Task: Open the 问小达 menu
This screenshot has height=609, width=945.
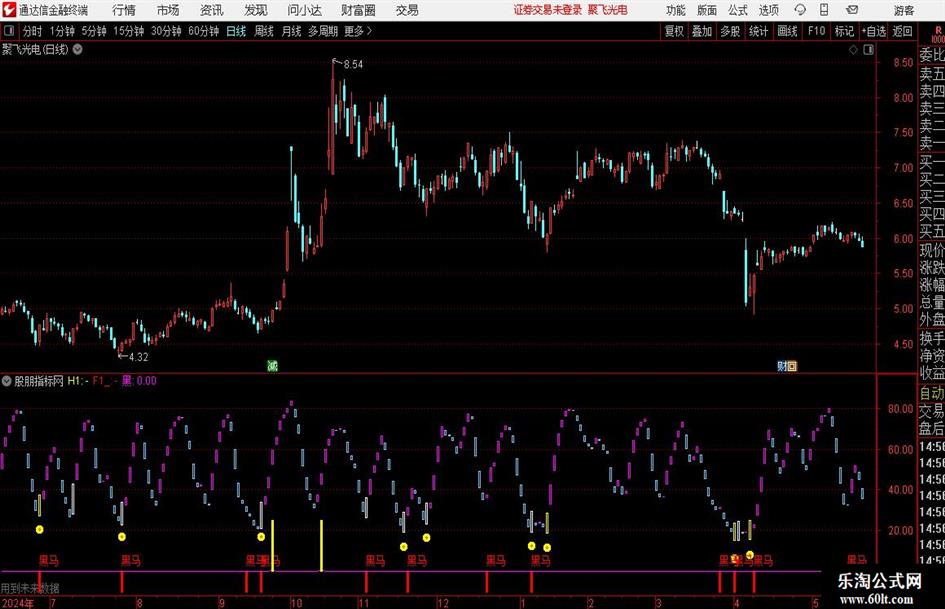Action: tap(304, 10)
